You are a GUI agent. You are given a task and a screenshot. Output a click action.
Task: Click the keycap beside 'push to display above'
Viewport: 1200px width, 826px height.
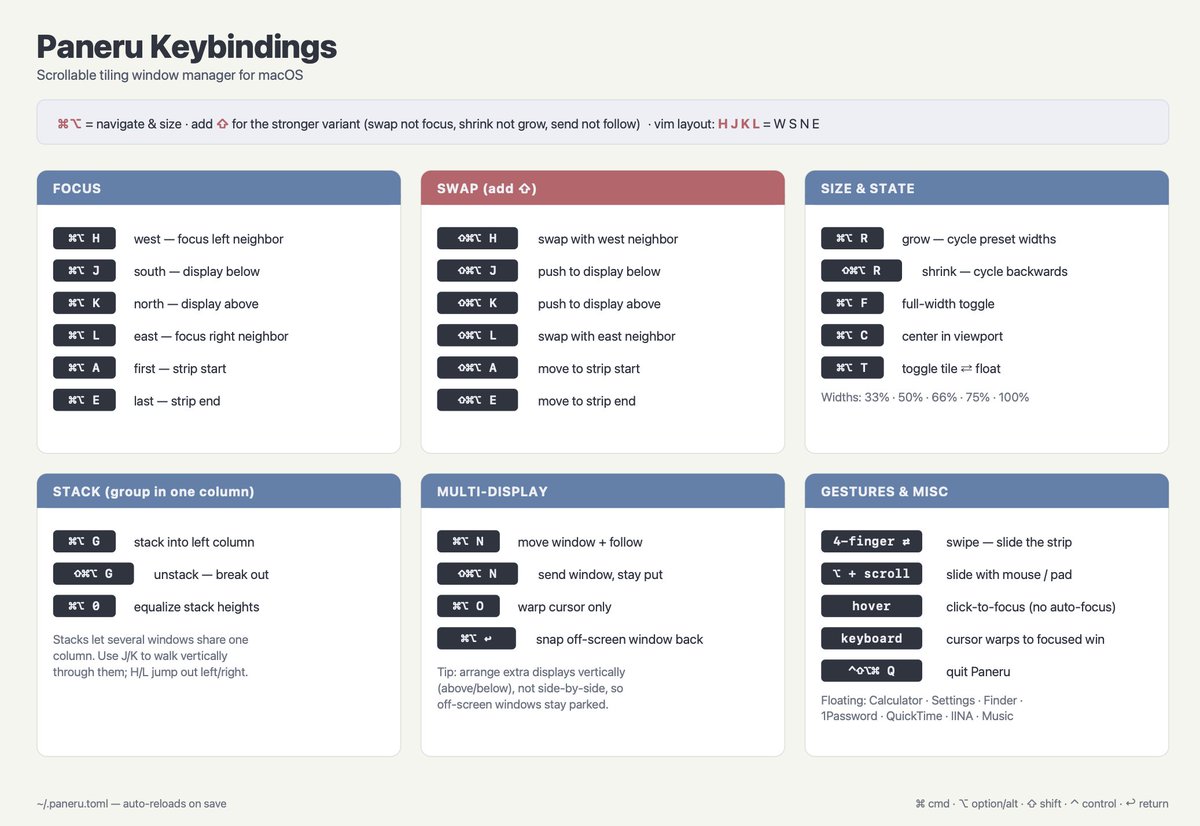click(477, 303)
